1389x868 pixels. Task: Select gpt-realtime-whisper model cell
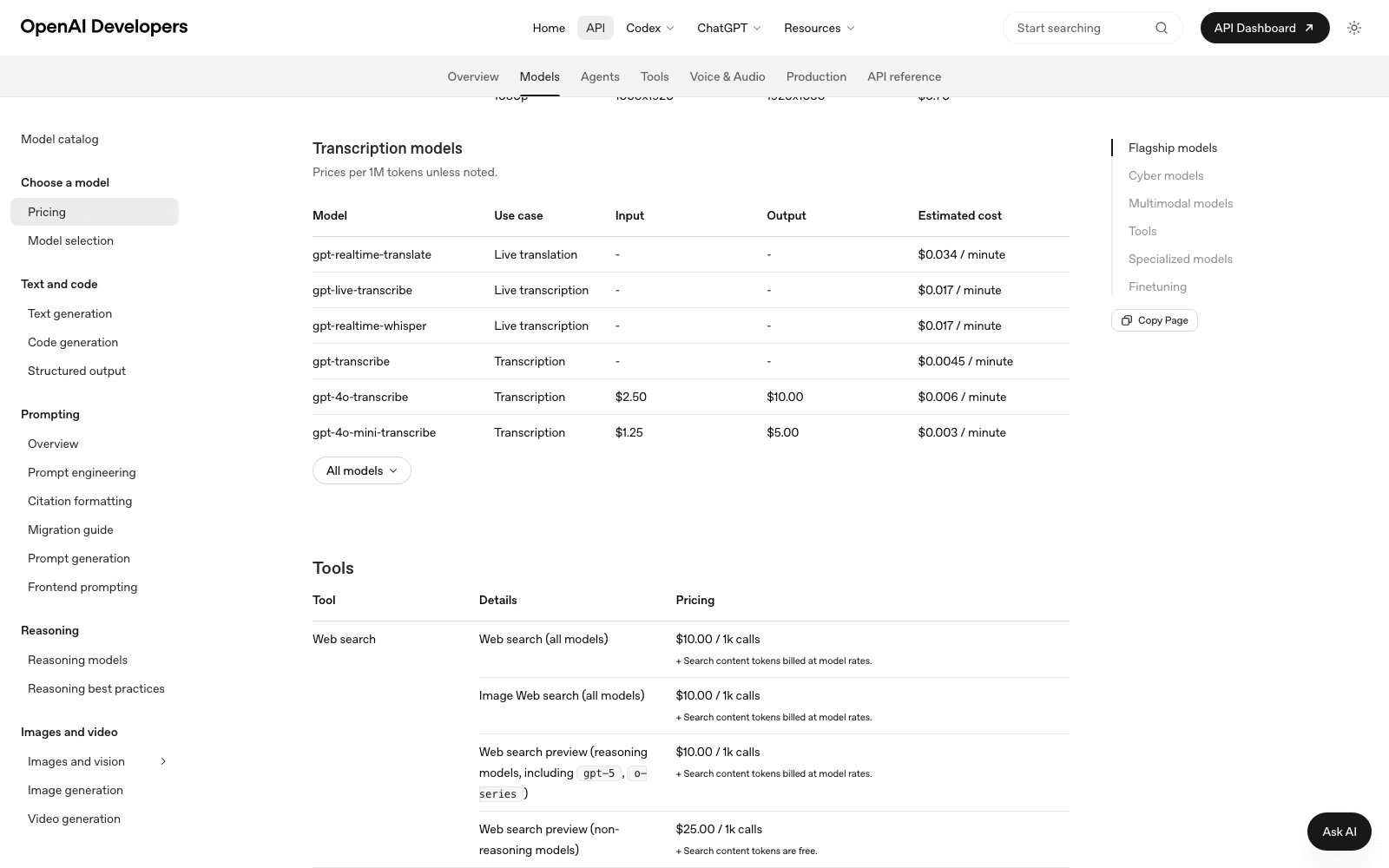point(369,325)
